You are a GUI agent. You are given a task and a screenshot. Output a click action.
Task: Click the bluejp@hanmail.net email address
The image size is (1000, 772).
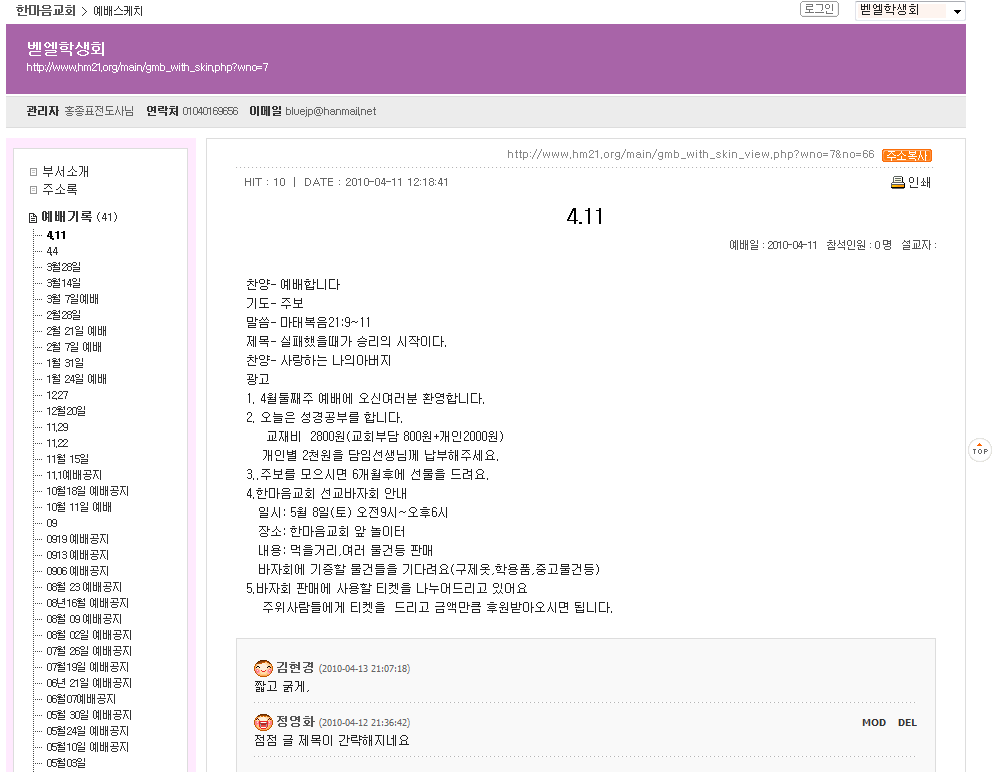pyautogui.click(x=330, y=111)
